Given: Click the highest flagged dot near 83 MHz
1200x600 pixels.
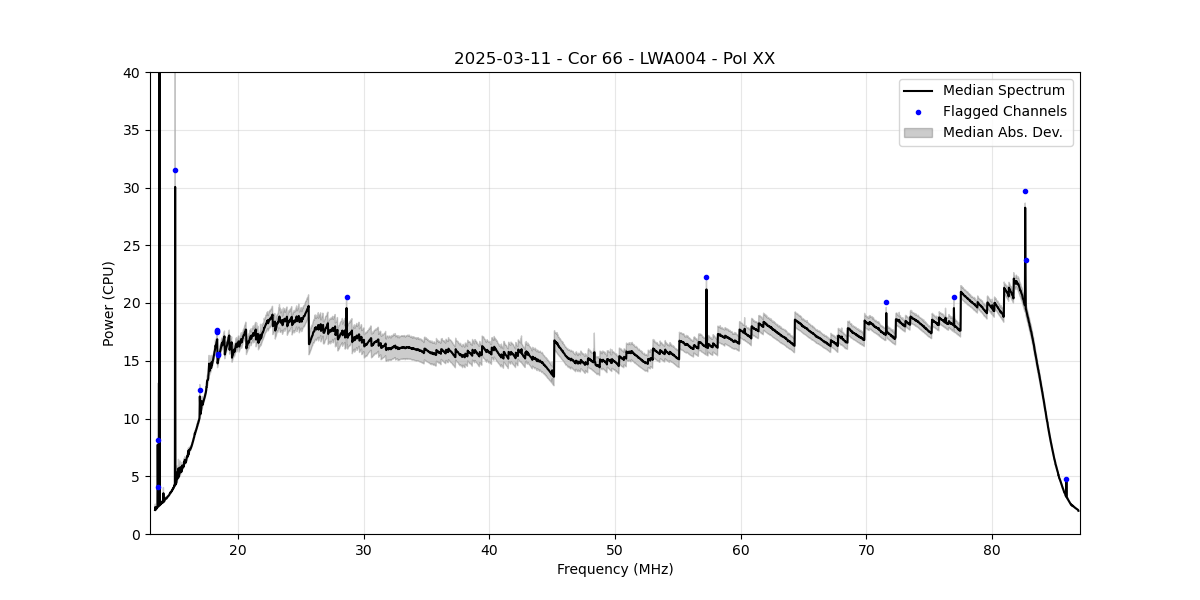Looking at the screenshot, I should point(1025,191).
